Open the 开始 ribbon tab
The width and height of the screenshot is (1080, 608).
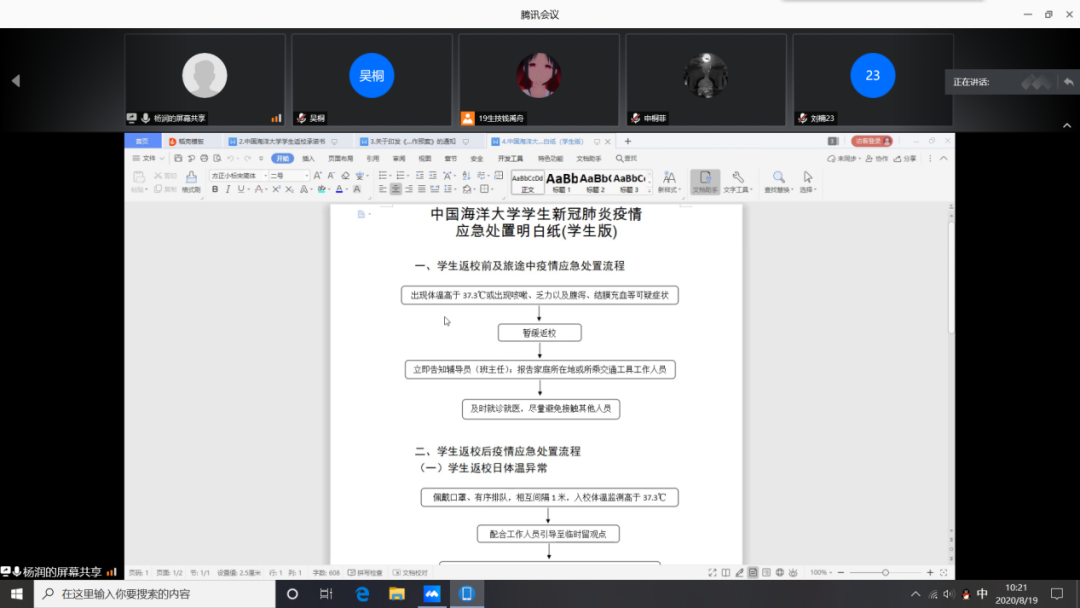coord(283,158)
